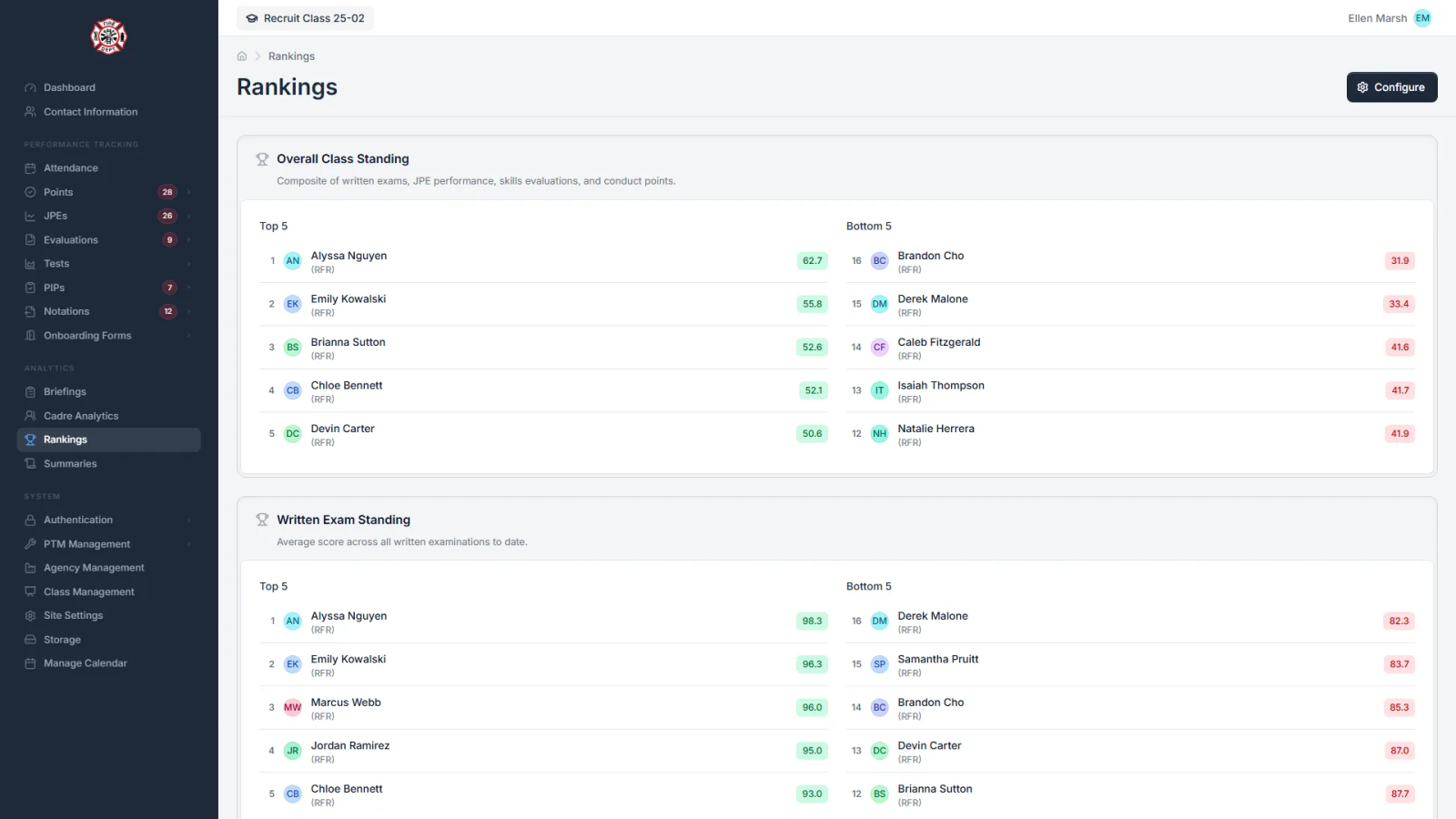Expand the Evaluations submenu chevron
Screen dimensions: 1456x819
click(188, 240)
